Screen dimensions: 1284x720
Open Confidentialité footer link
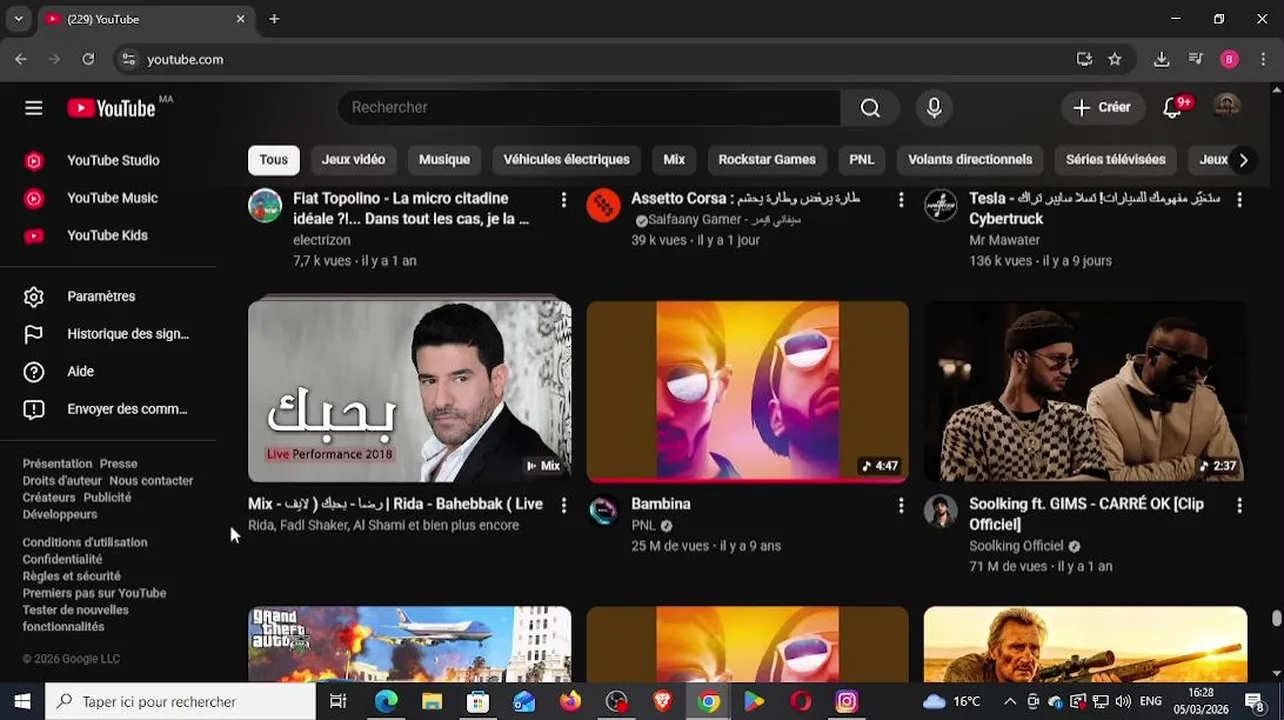(62, 560)
